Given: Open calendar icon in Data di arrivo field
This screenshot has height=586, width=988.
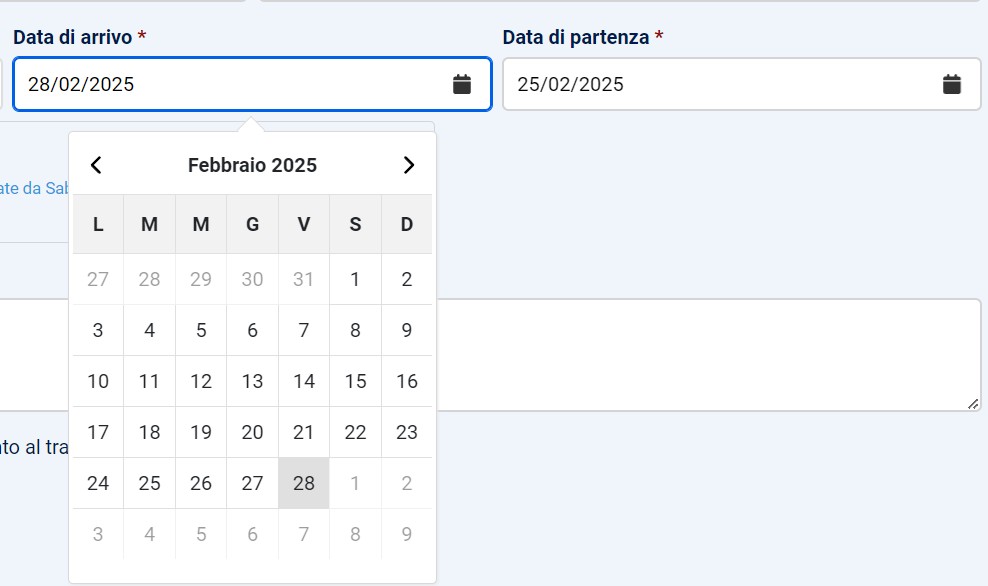Looking at the screenshot, I should pos(462,84).
